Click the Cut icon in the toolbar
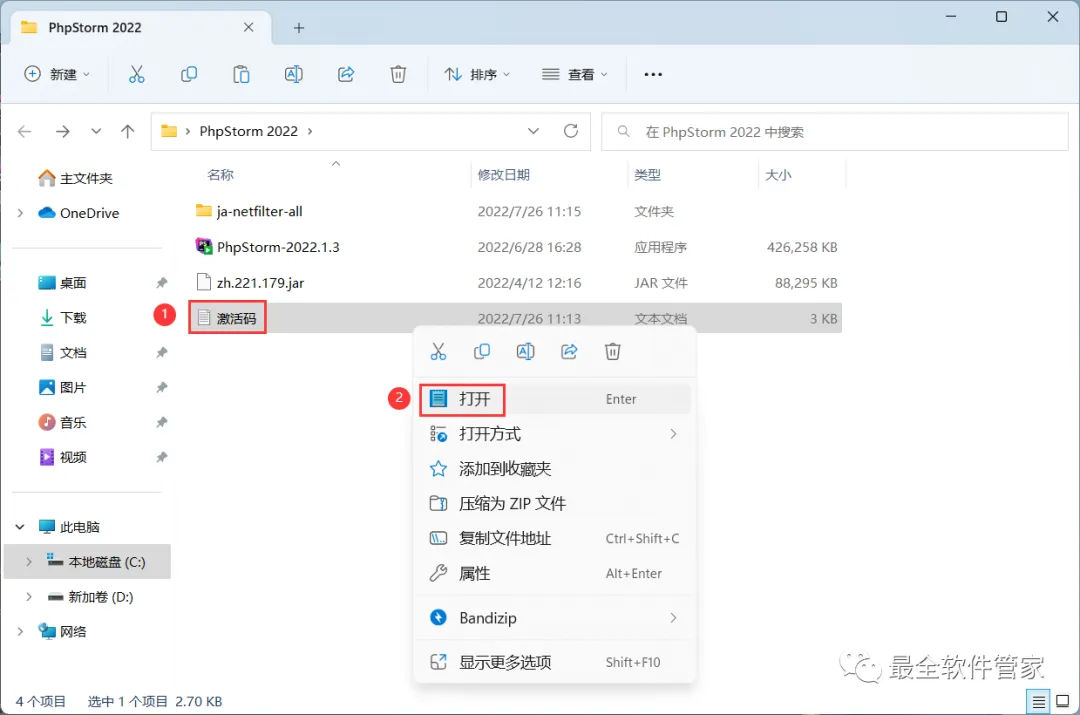This screenshot has height=715, width=1080. 136,74
